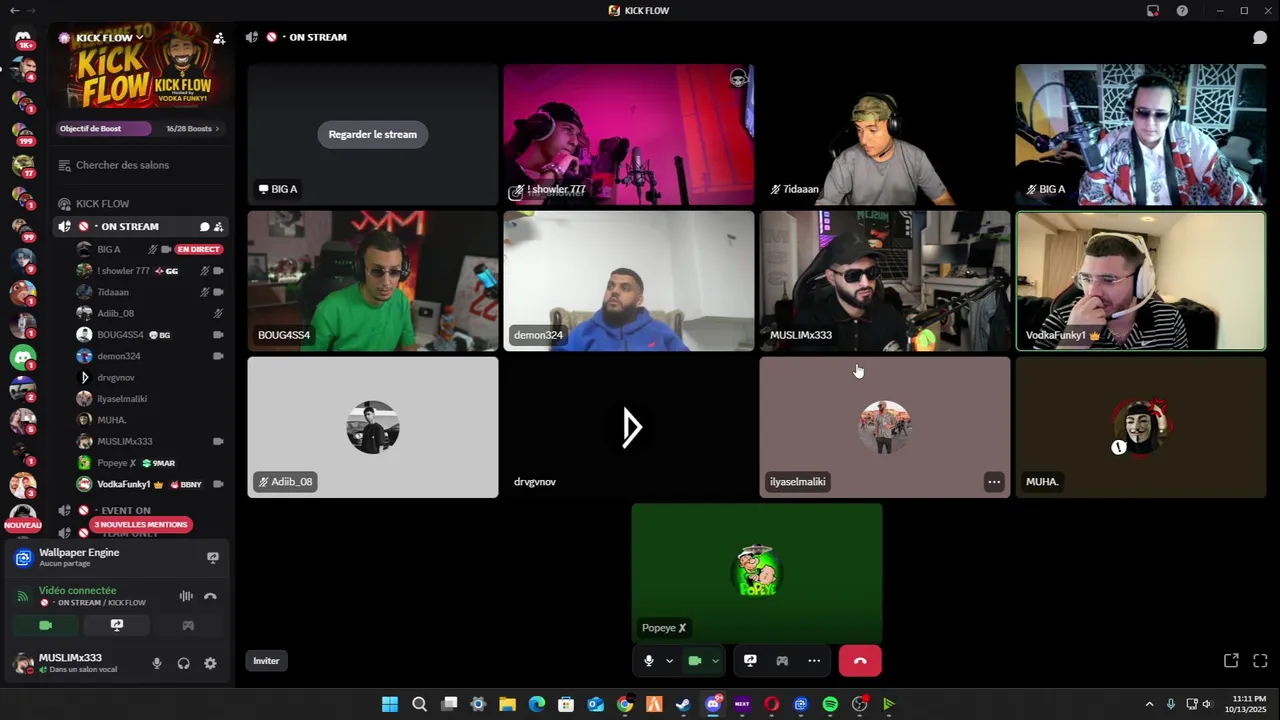
Task: Click Vidéo connectée status text
Action: pyautogui.click(x=78, y=591)
